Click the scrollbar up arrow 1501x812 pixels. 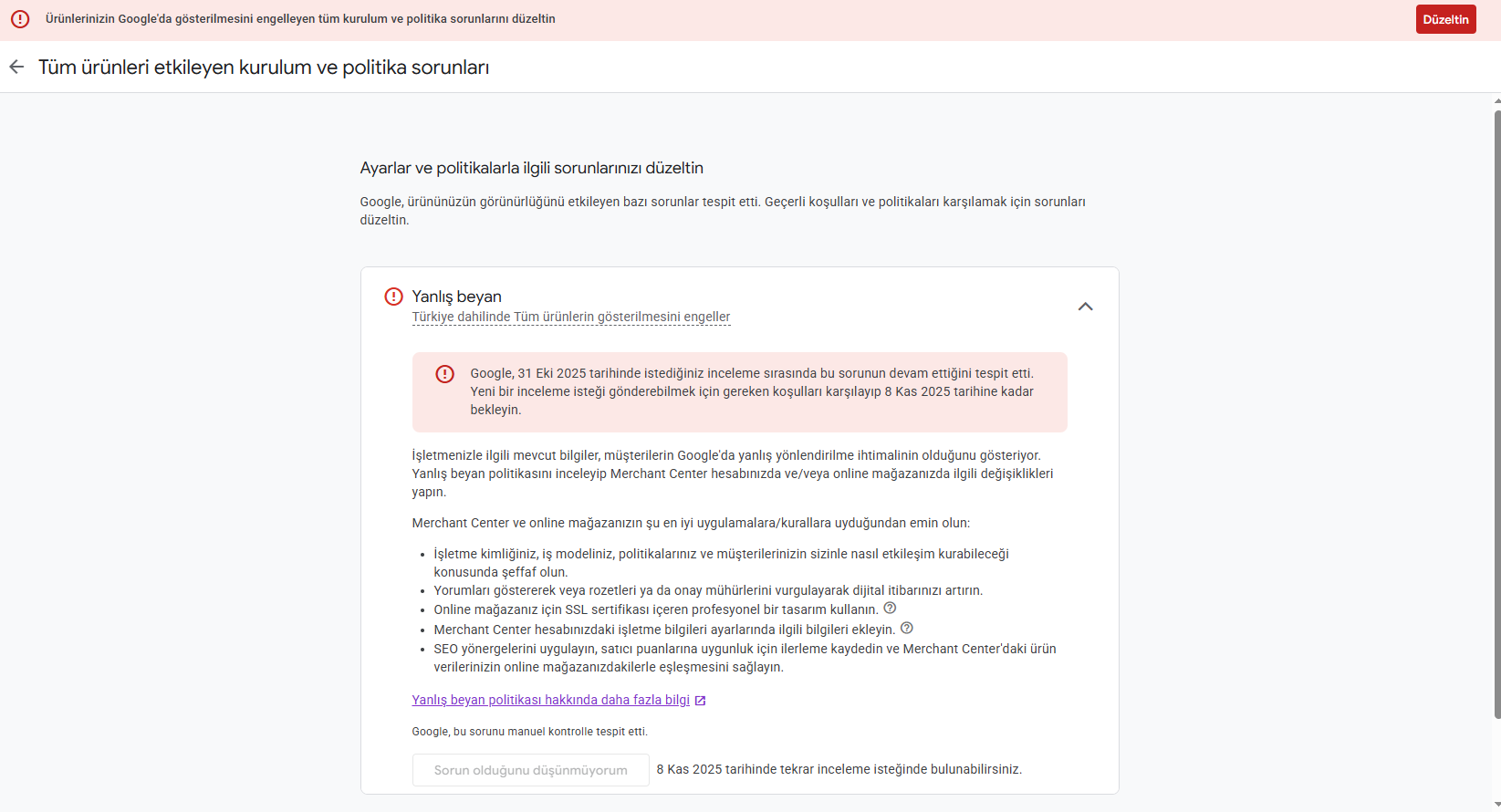1496,100
